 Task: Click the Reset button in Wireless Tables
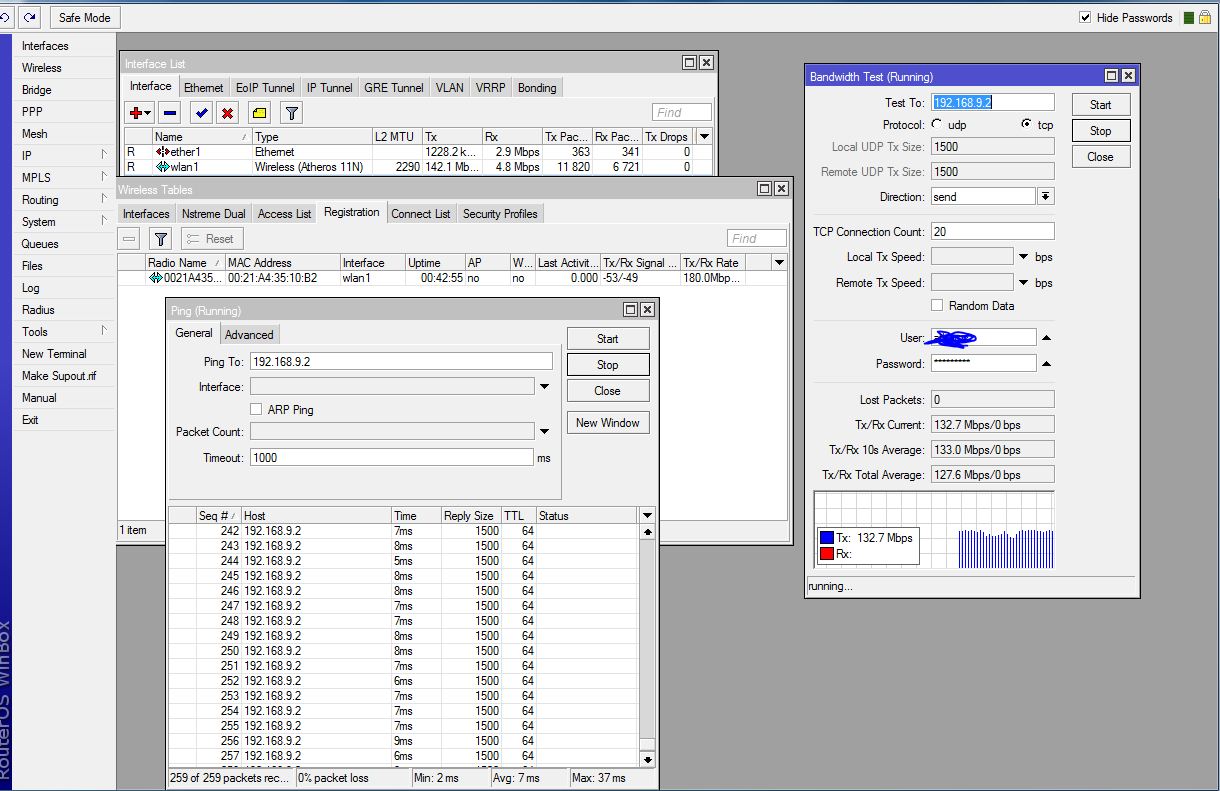tap(212, 239)
